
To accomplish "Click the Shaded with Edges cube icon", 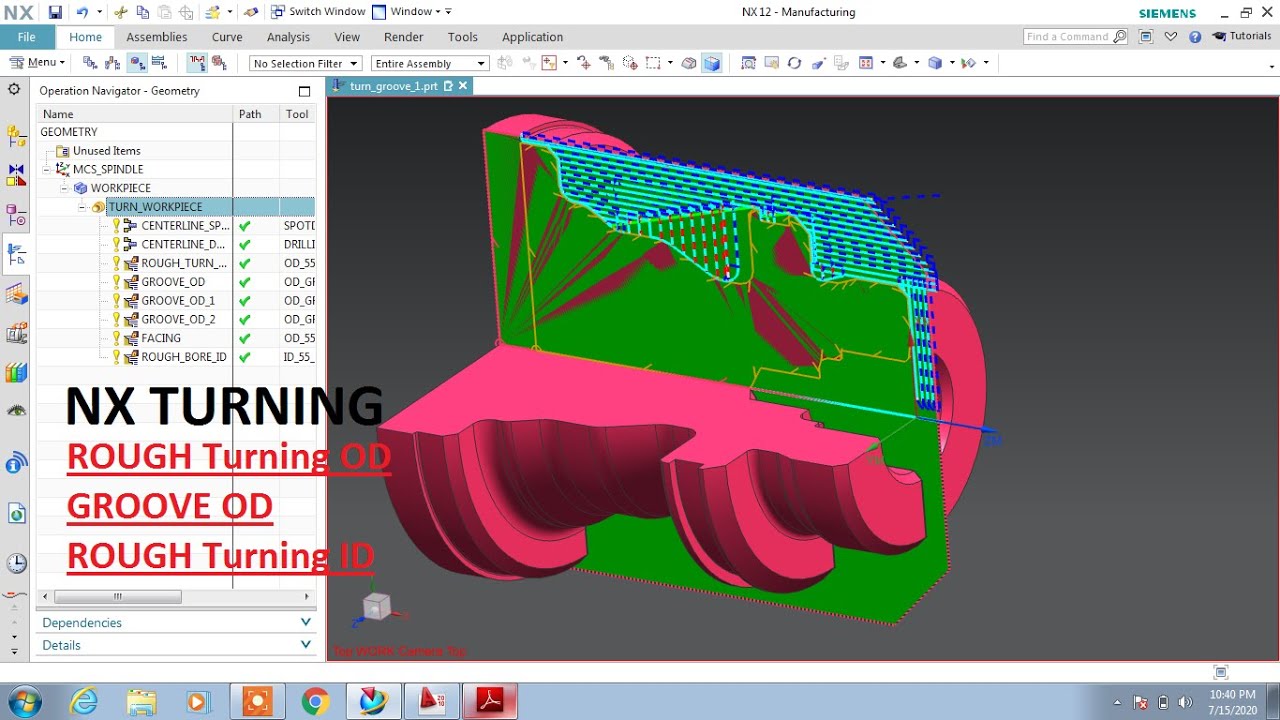I will pos(711,63).
